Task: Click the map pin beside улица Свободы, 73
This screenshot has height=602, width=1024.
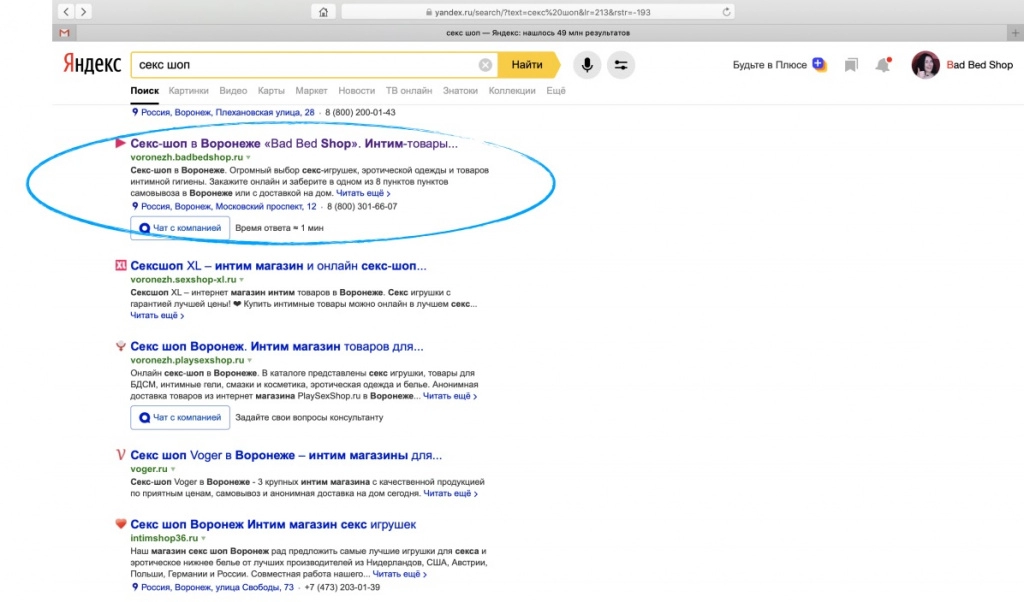Action: pos(135,587)
